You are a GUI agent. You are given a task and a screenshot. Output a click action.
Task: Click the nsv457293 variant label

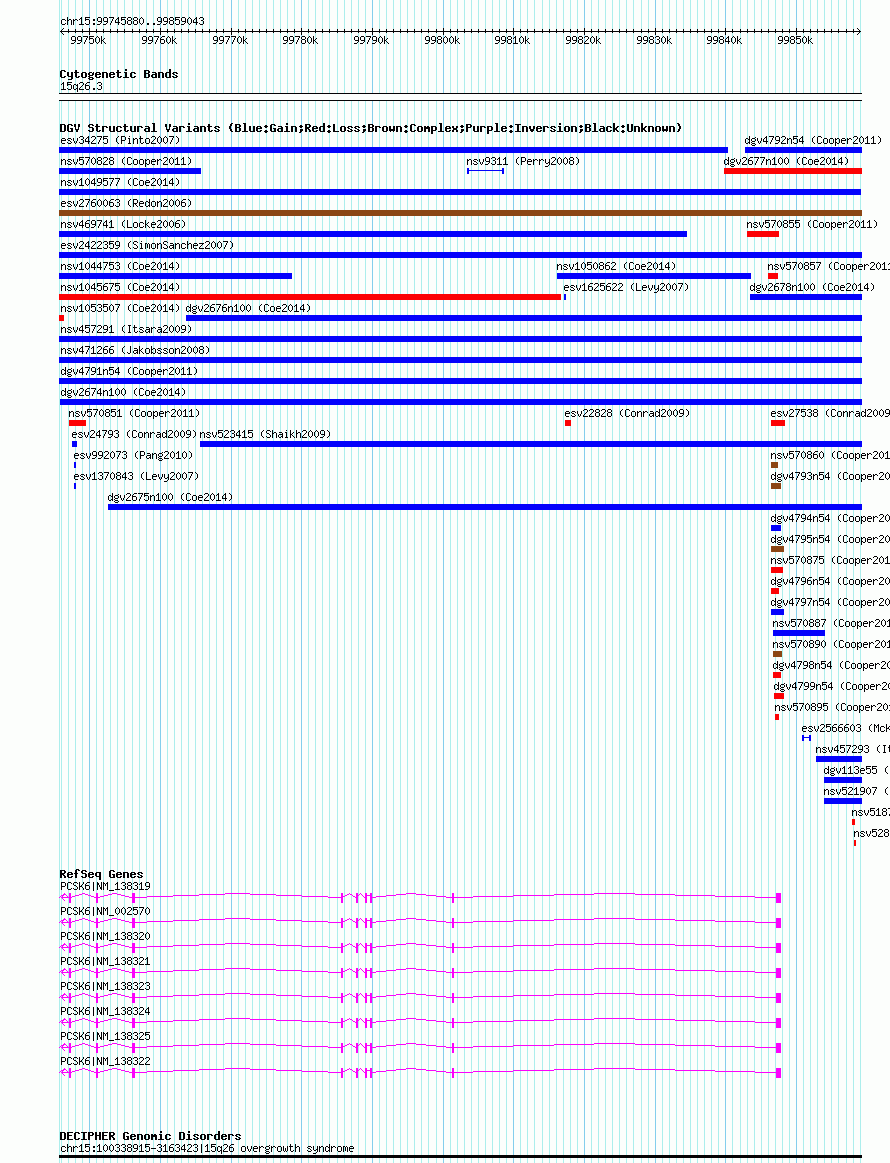point(852,749)
